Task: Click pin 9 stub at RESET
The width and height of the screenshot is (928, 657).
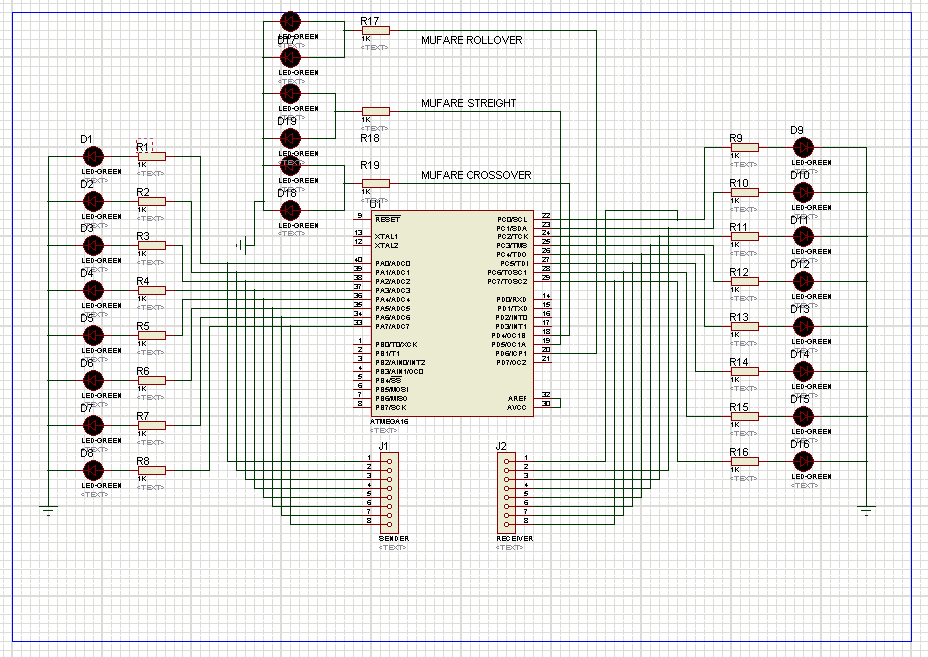Action: pos(362,218)
